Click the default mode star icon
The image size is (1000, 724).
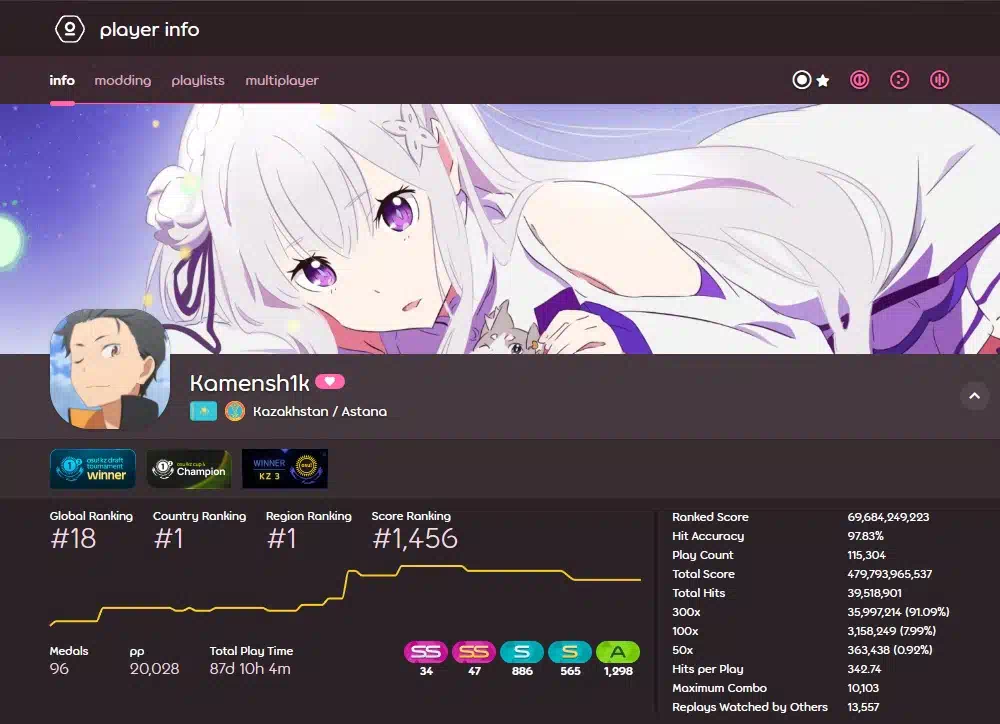(823, 80)
